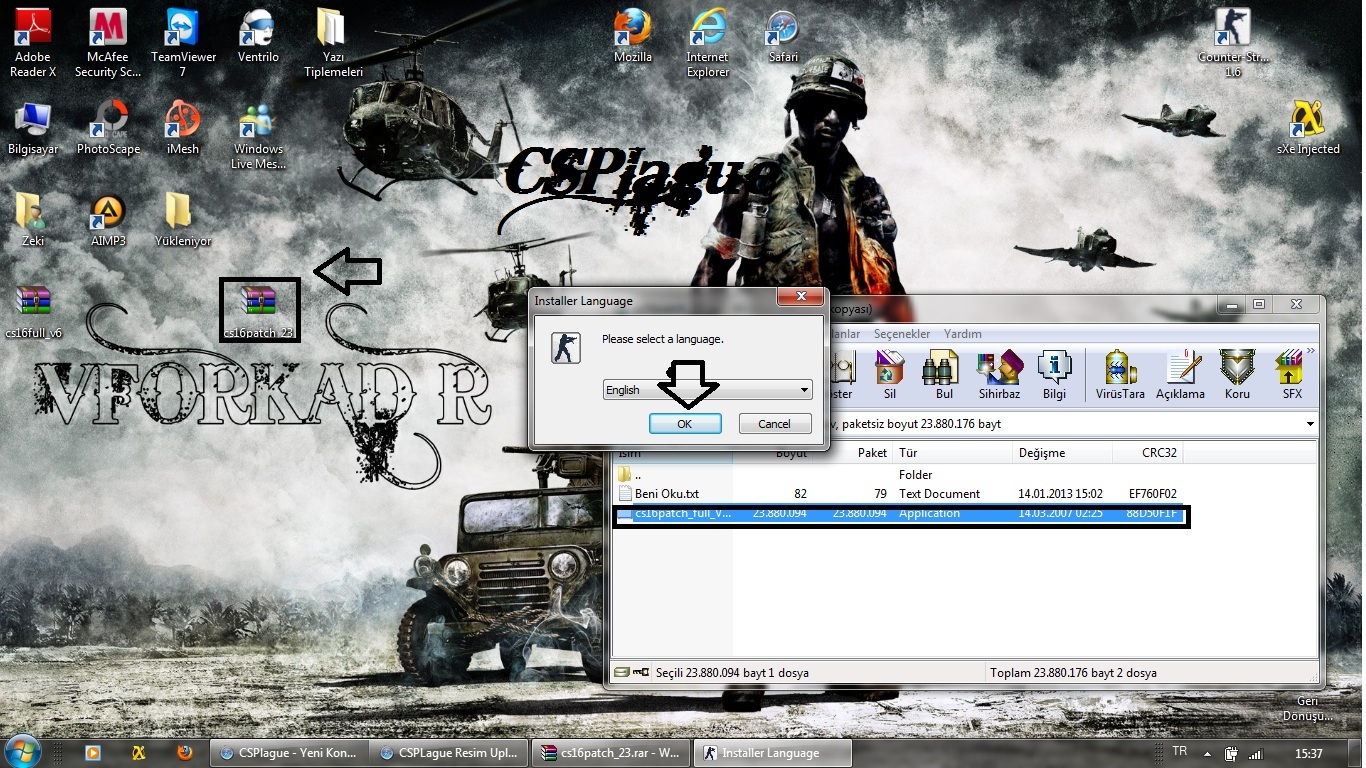1366x768 pixels.
Task: Select the Açıklama comment toolbar icon
Action: point(1180,375)
